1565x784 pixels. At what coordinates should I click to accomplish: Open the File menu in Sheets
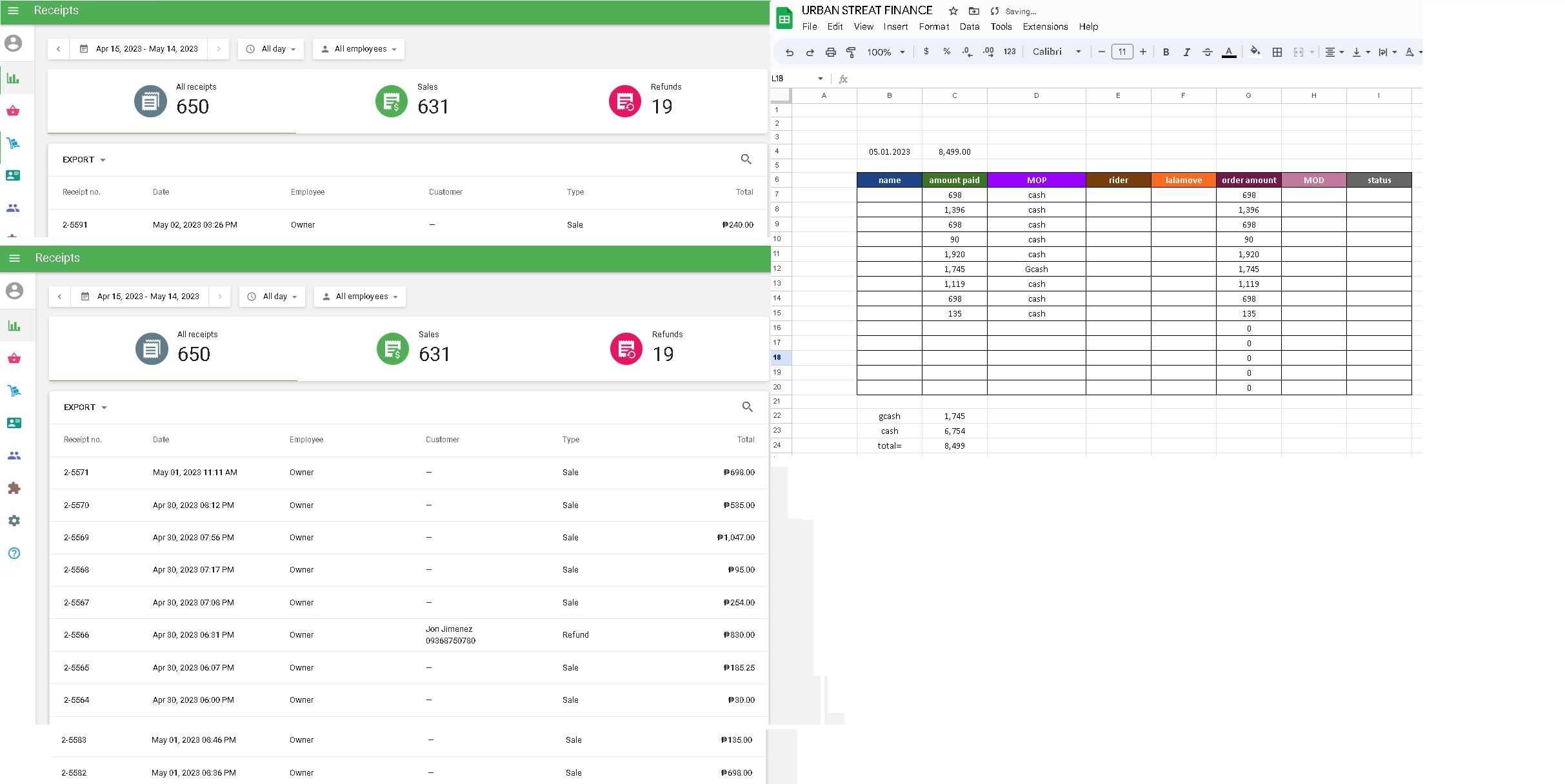click(810, 26)
